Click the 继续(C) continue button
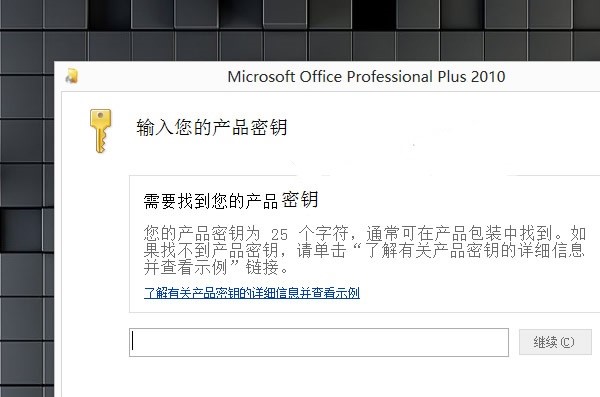The width and height of the screenshot is (600, 397). click(554, 342)
